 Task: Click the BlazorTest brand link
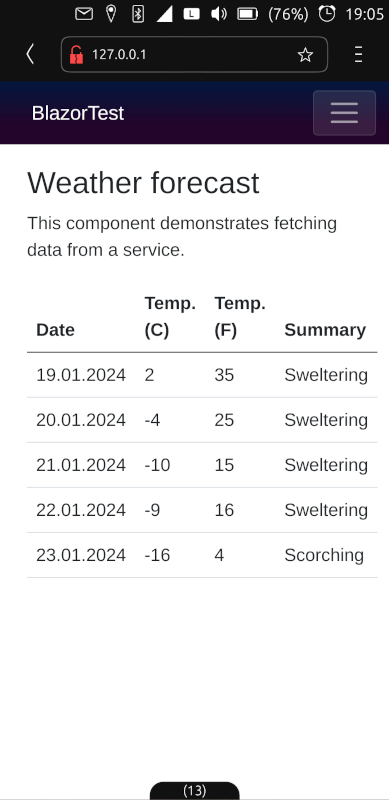point(78,113)
